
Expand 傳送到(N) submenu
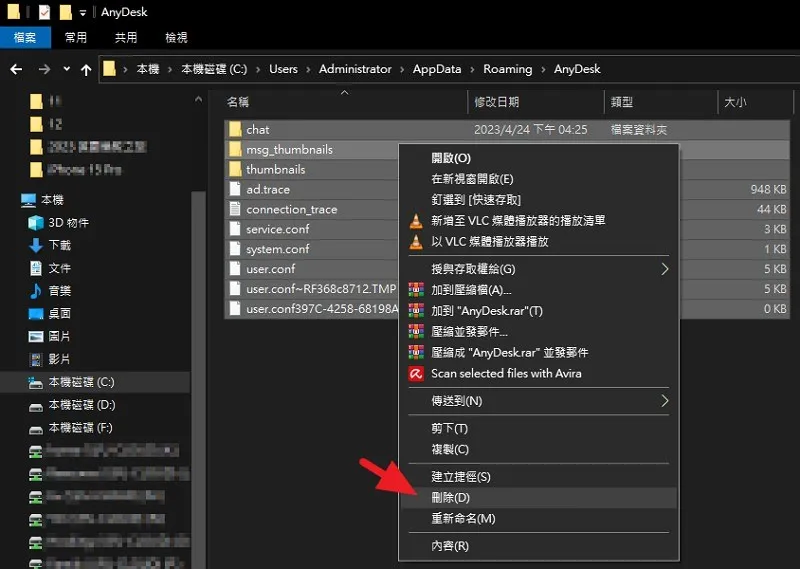point(539,401)
